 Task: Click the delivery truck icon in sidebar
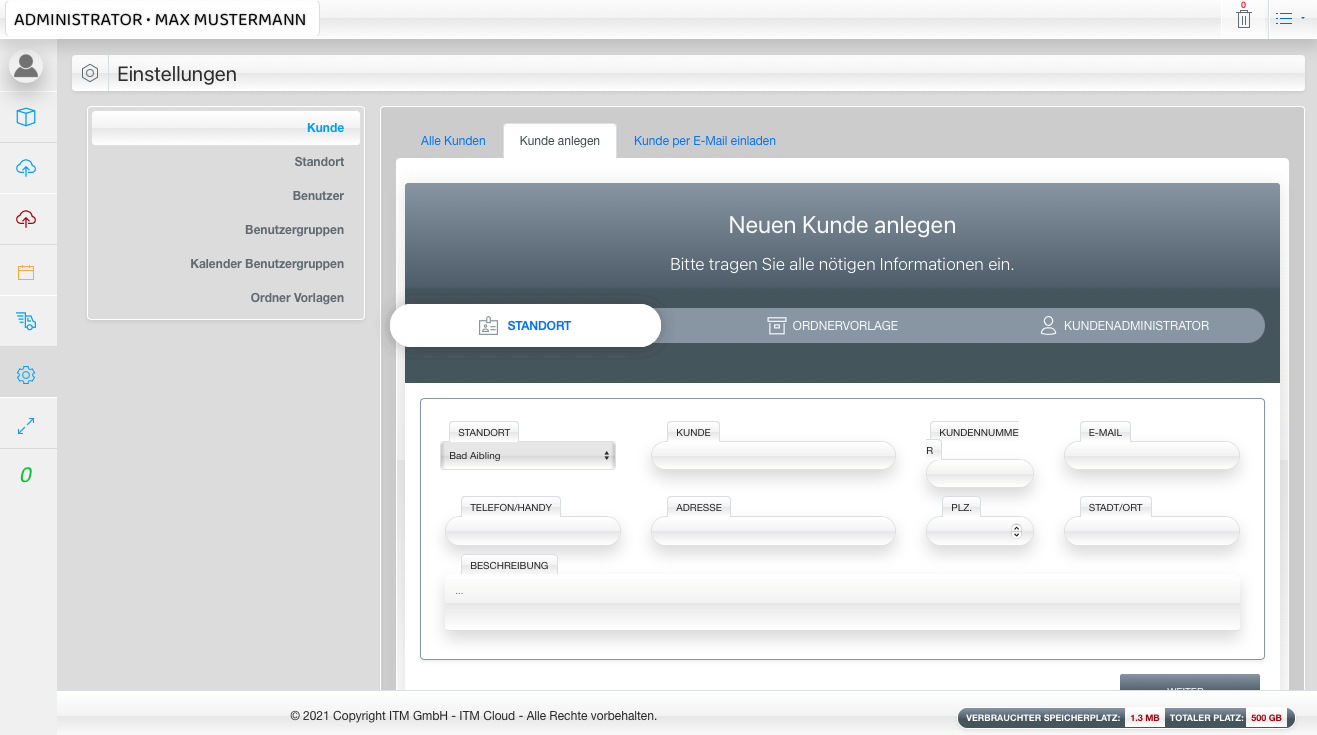(x=26, y=321)
